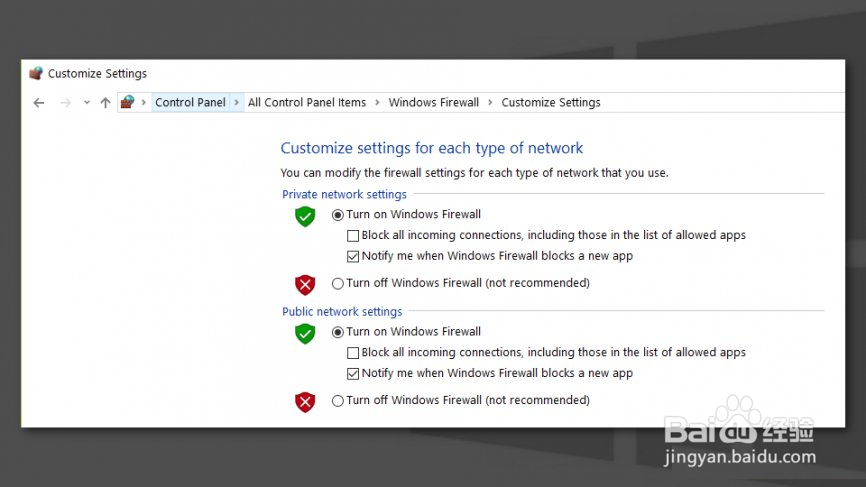Click the red shield under Private network settings
866x487 pixels.
coord(305,284)
